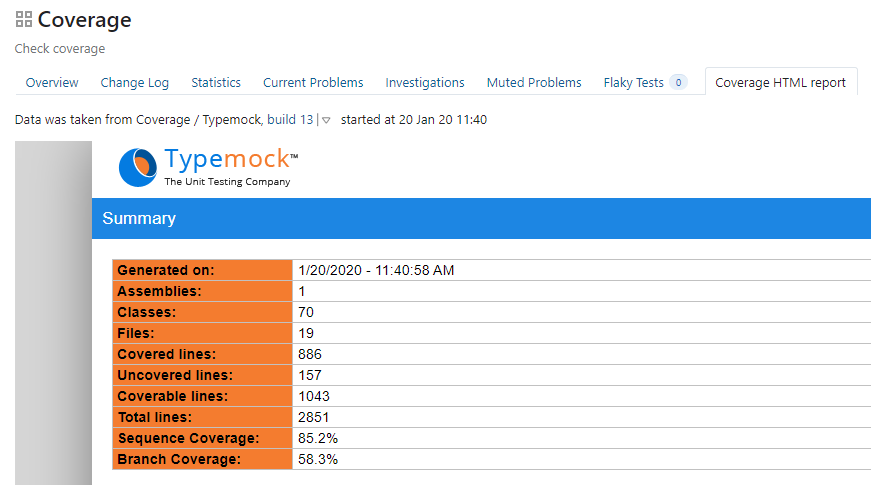This screenshot has width=871, height=485.
Task: Open the Statistics tab
Action: point(216,83)
